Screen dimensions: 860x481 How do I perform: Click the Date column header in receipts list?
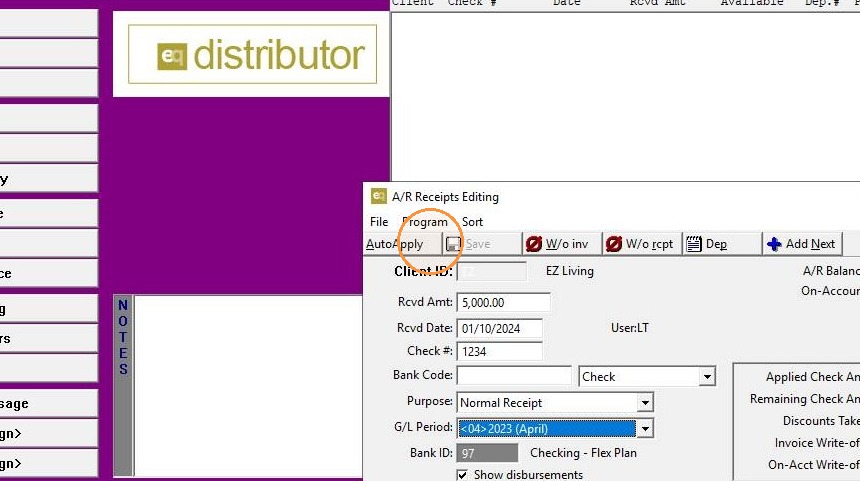coord(567,3)
